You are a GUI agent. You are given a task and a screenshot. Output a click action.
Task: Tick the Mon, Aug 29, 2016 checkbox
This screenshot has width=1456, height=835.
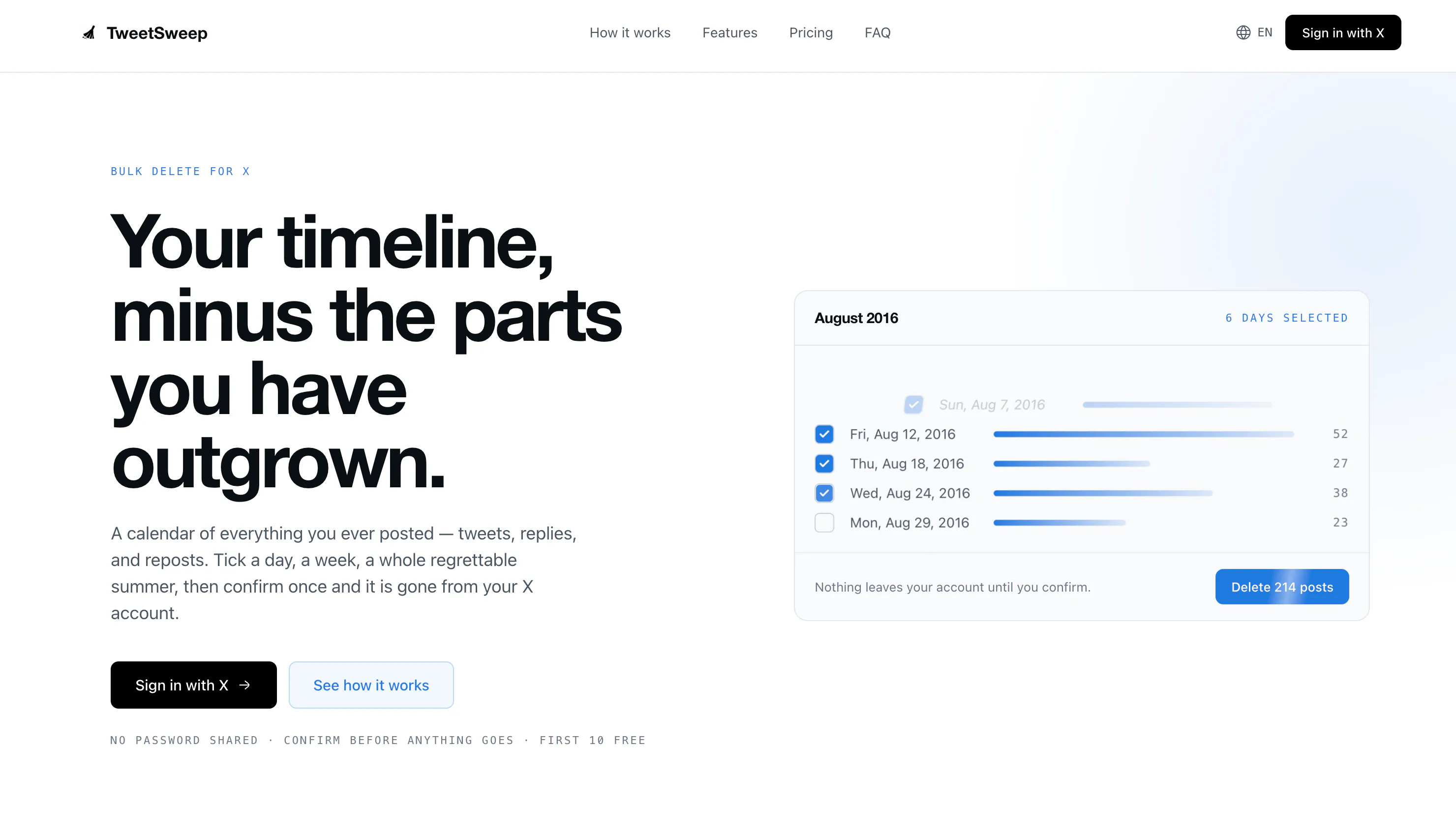click(x=824, y=522)
